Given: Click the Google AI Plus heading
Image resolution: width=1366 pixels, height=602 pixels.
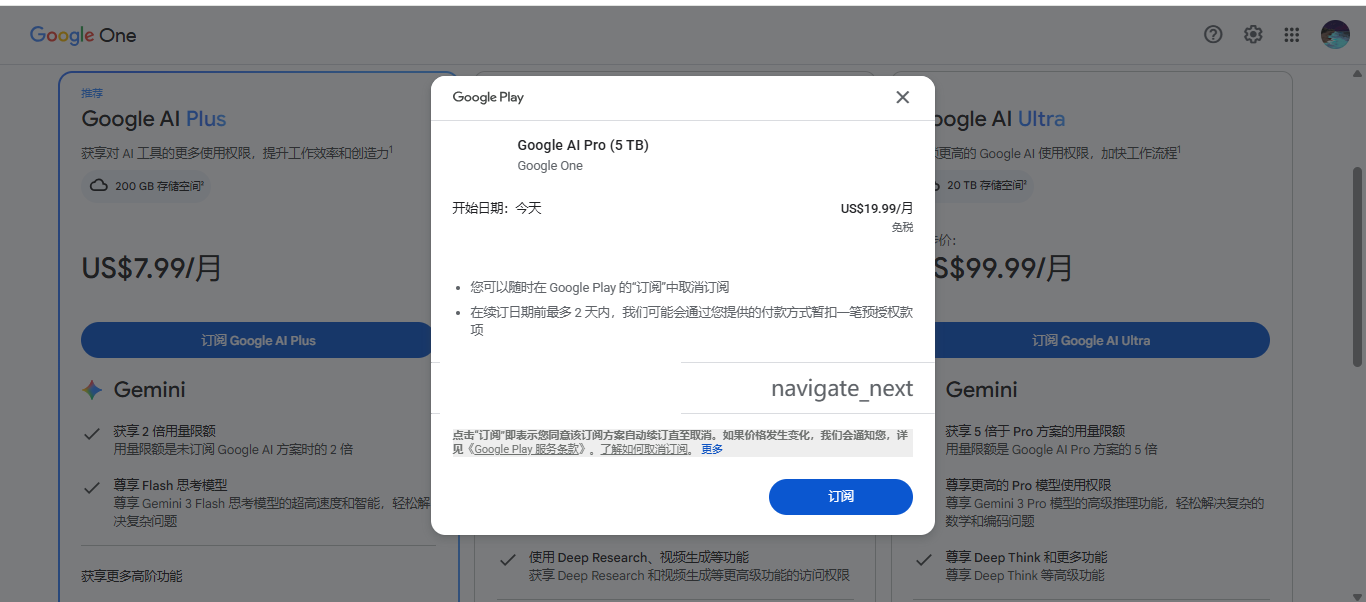Looking at the screenshot, I should point(154,119).
